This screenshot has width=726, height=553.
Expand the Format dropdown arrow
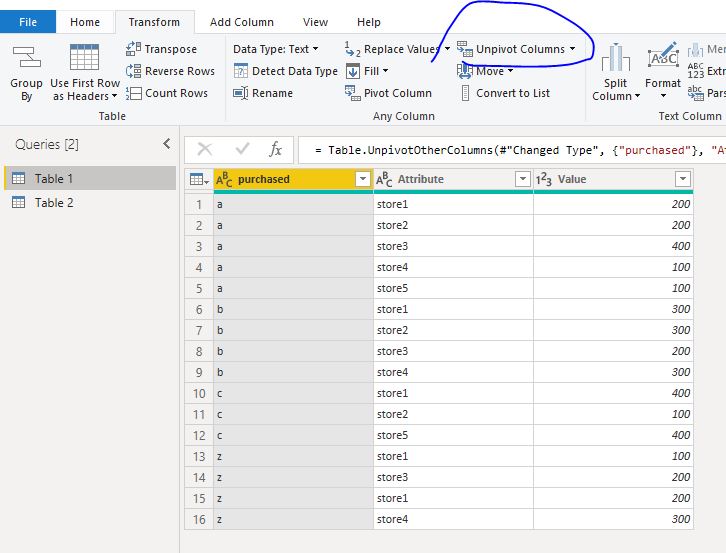[663, 96]
